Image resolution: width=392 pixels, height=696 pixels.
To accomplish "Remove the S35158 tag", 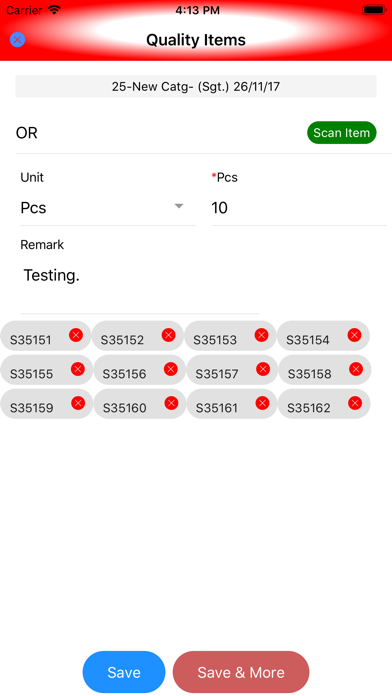I will point(356,369).
